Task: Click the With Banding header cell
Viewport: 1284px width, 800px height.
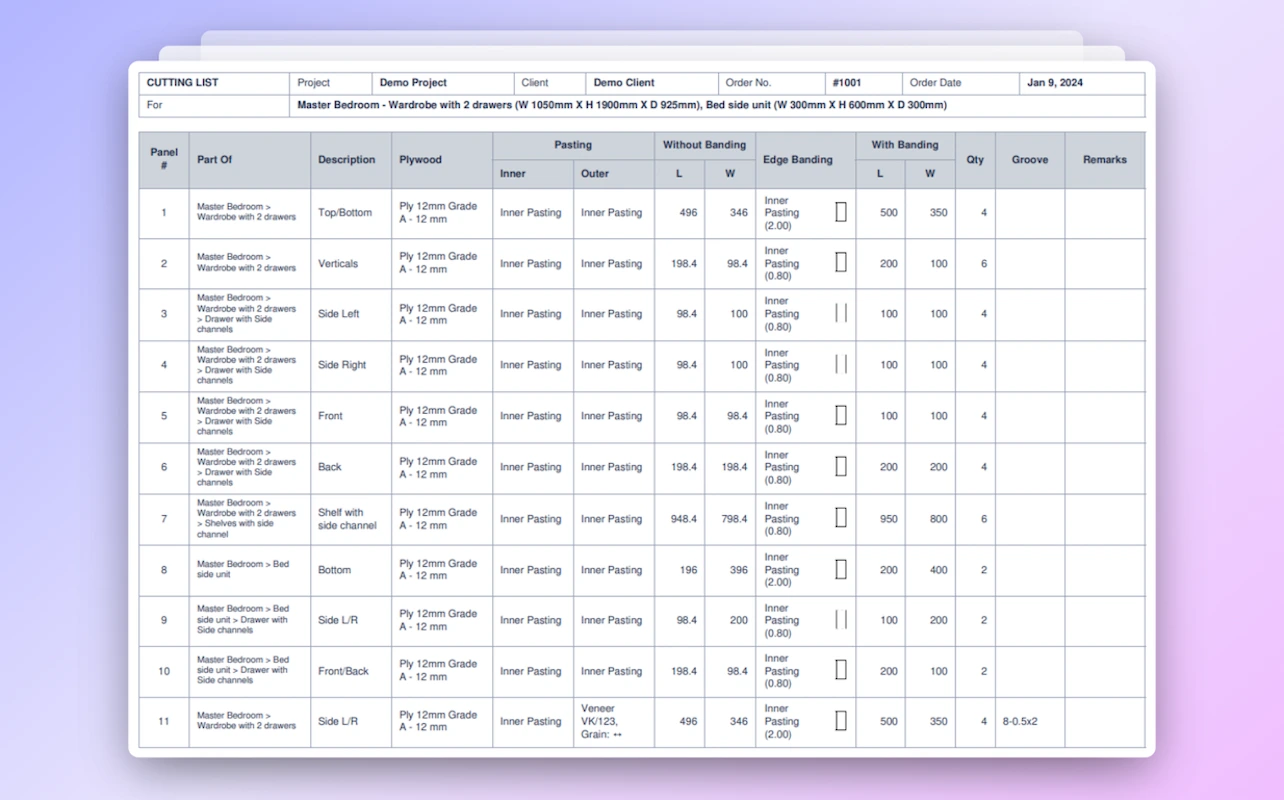Action: tap(906, 144)
